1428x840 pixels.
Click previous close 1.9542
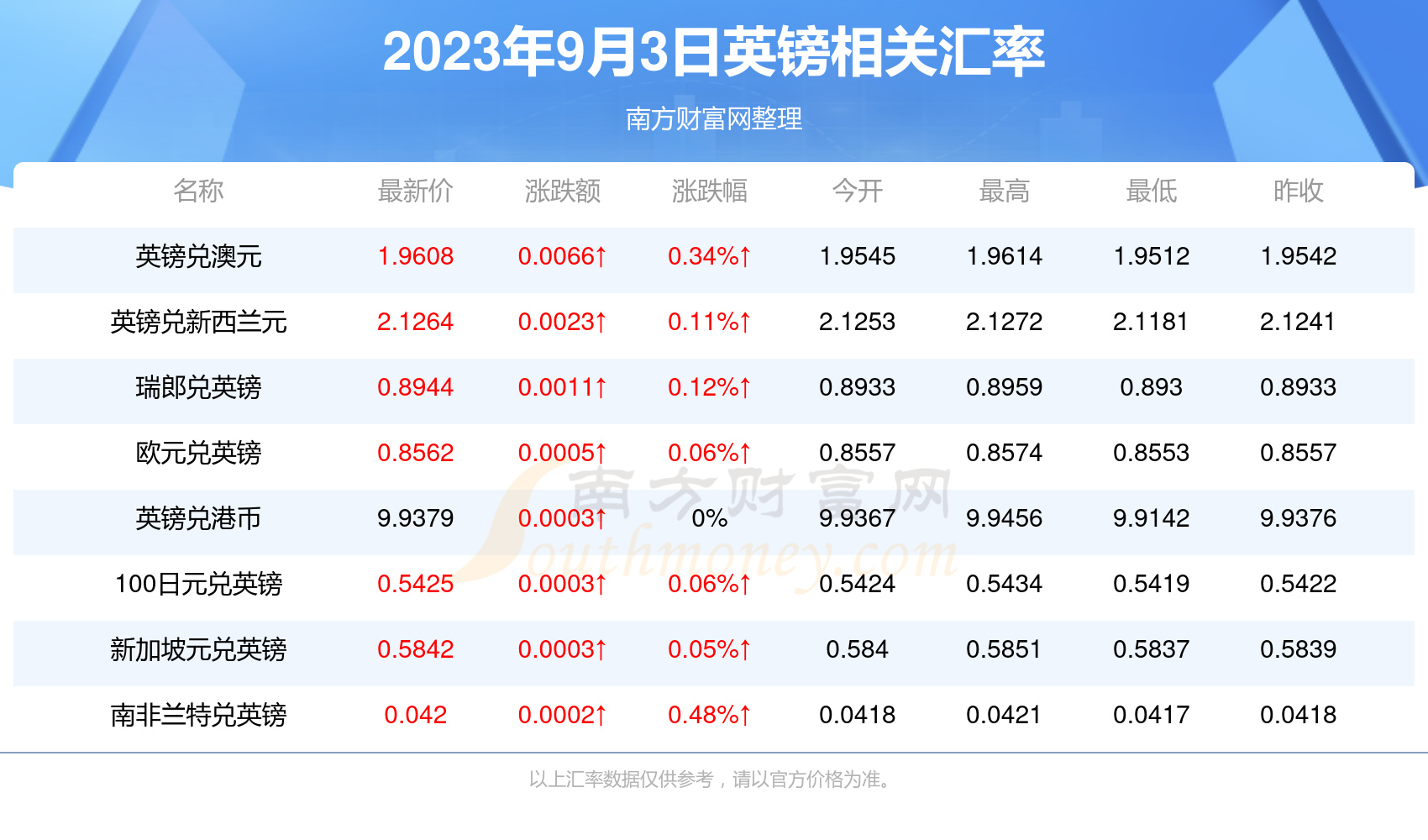1298,256
